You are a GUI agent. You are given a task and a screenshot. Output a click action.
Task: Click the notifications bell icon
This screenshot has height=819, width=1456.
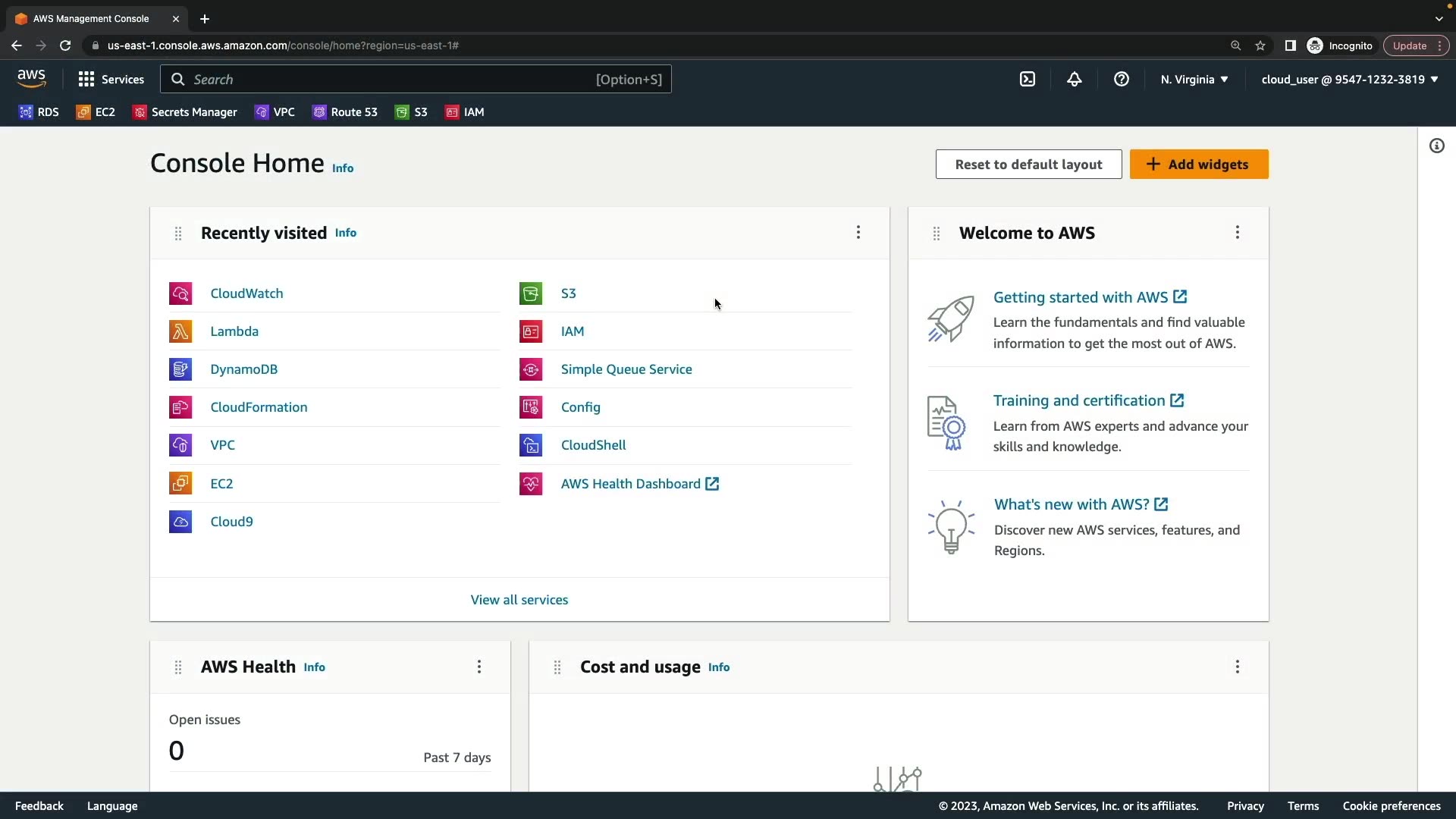click(1075, 79)
